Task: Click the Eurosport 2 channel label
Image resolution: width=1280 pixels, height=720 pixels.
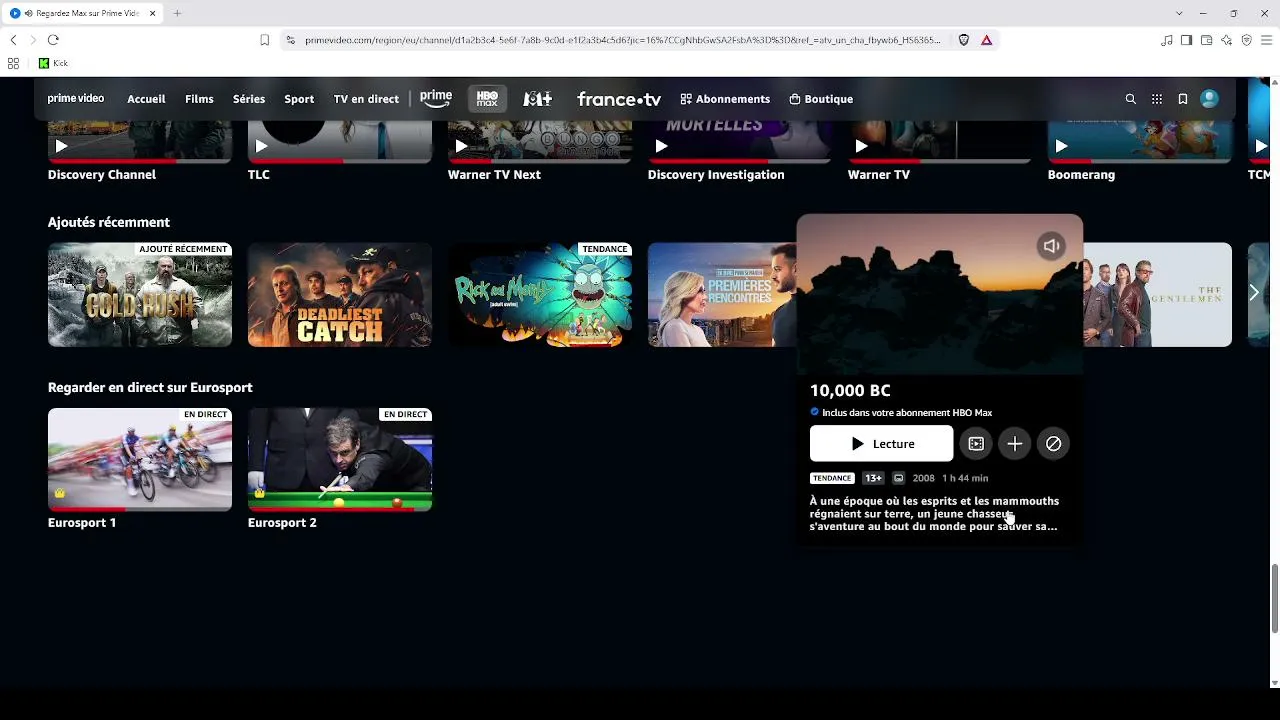Action: (x=282, y=523)
